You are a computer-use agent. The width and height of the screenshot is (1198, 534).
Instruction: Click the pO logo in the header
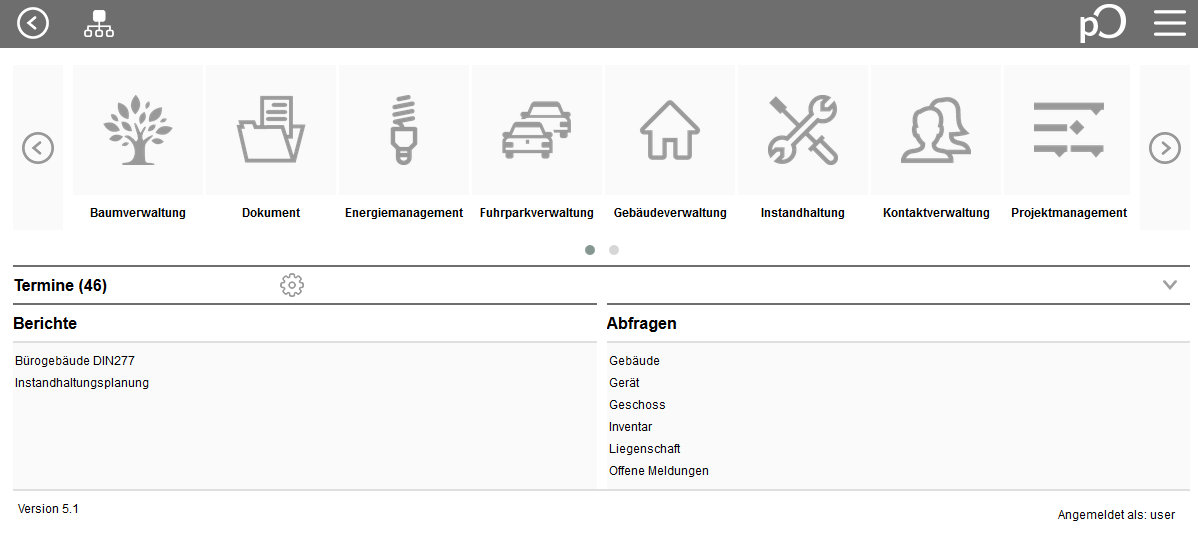click(x=1102, y=24)
